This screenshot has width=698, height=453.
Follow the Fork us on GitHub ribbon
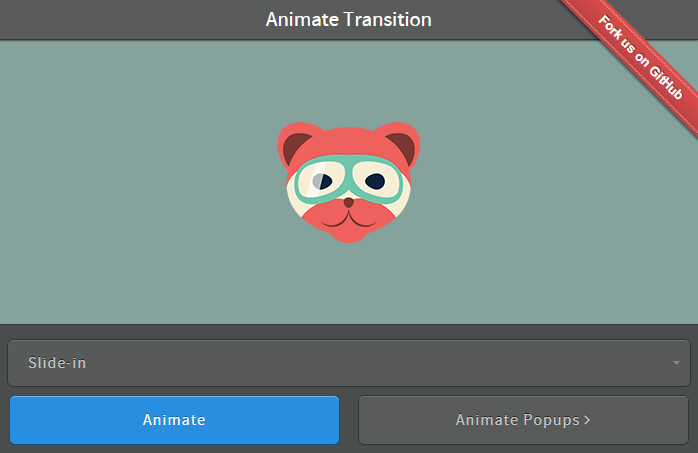click(x=640, y=58)
